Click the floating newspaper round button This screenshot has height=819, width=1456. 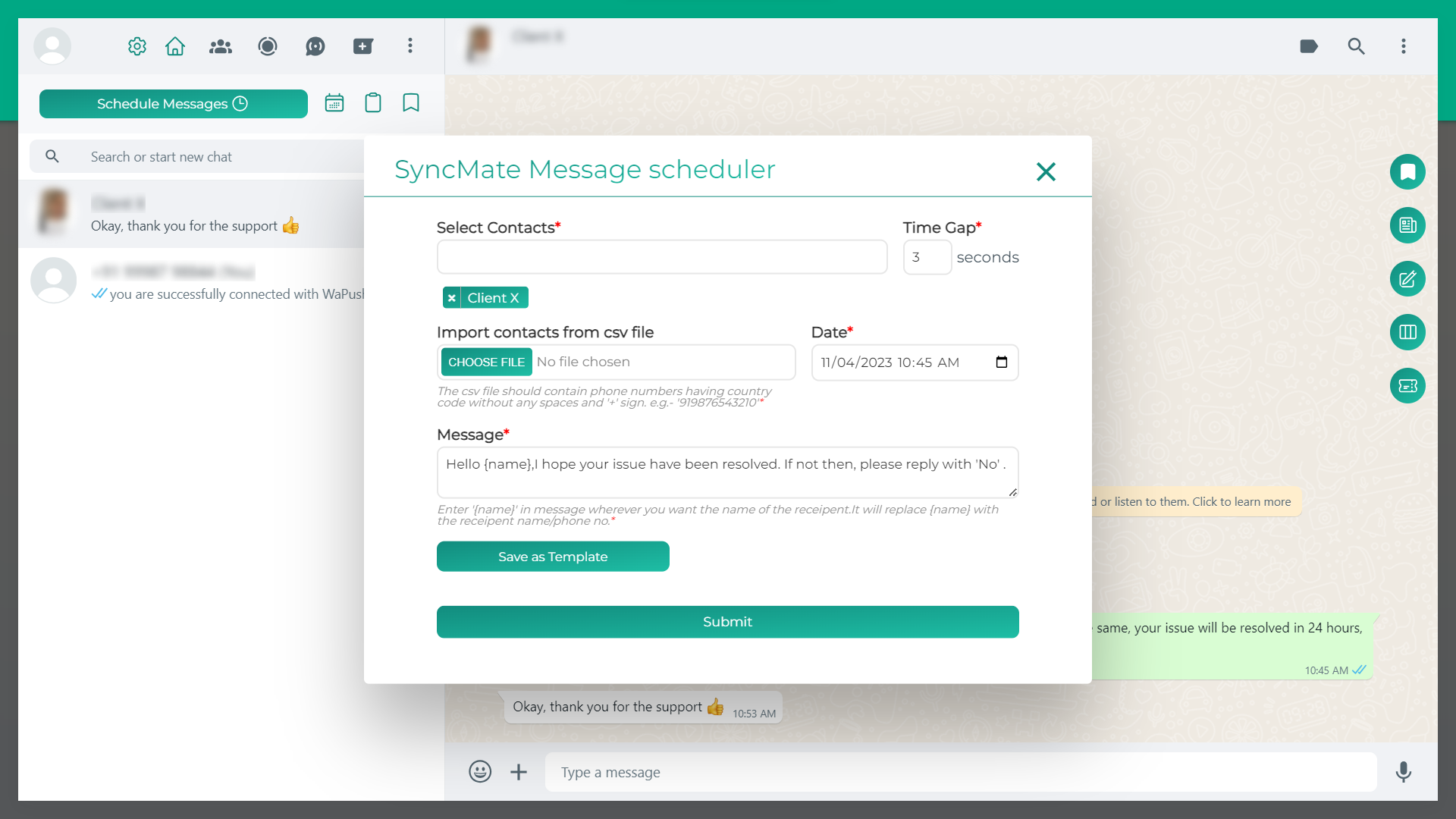[1407, 225]
